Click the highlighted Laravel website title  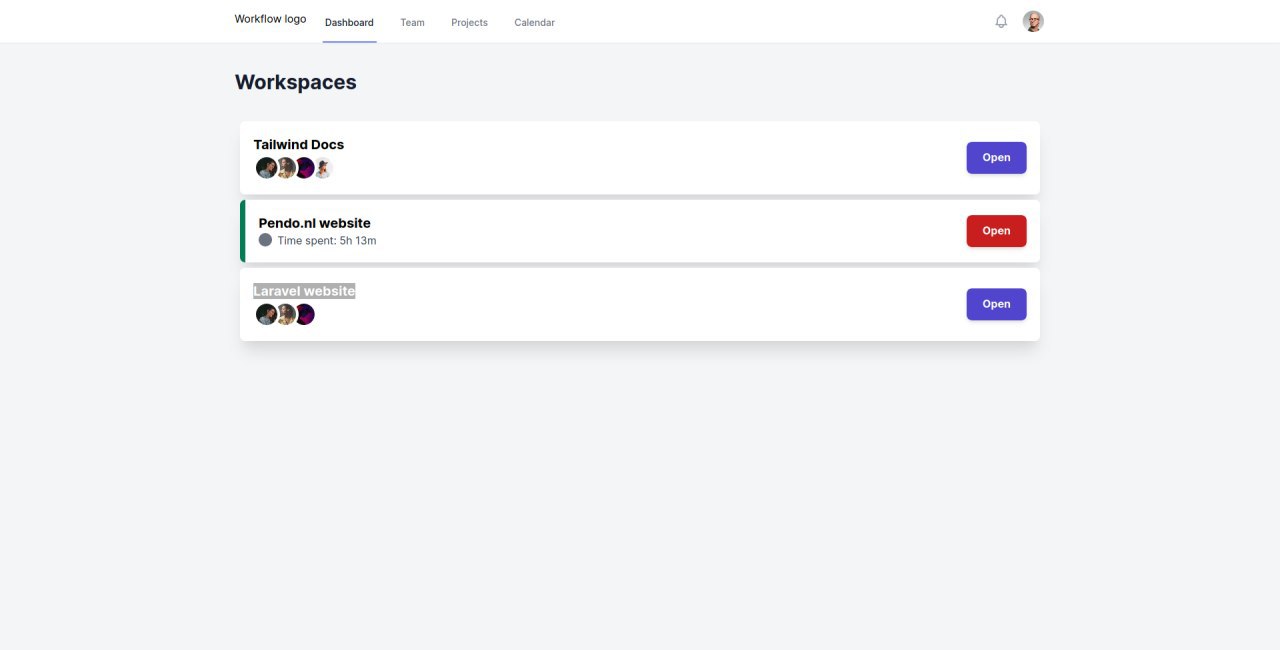pos(304,291)
